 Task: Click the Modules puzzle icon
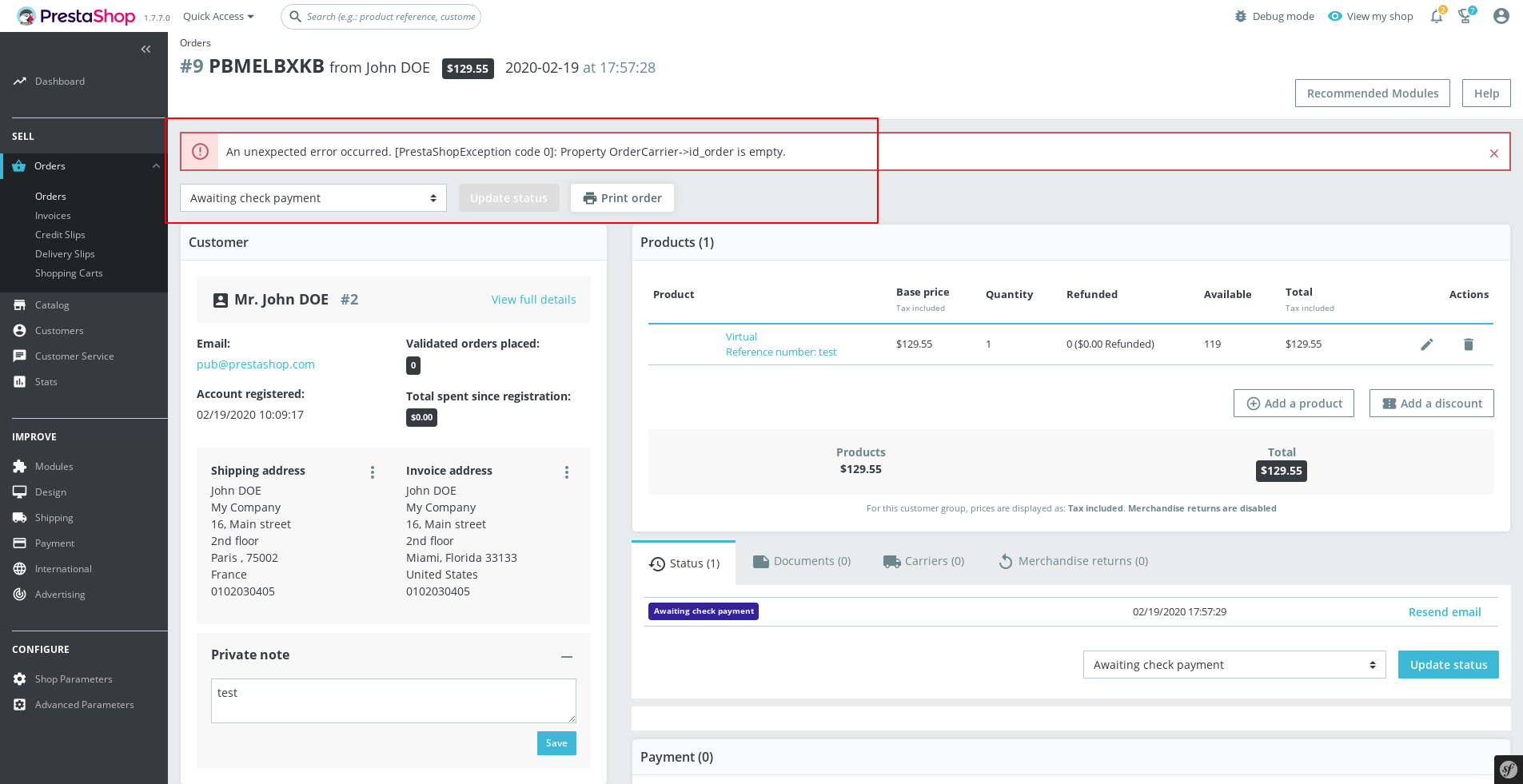click(x=19, y=467)
